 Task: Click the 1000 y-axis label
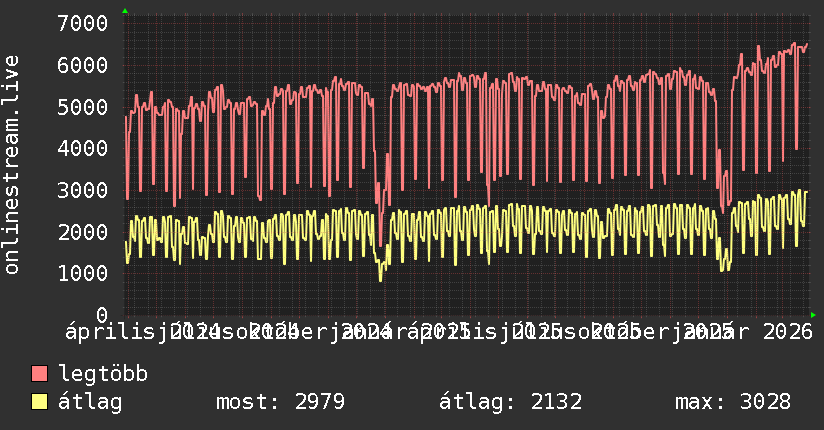(x=83, y=273)
